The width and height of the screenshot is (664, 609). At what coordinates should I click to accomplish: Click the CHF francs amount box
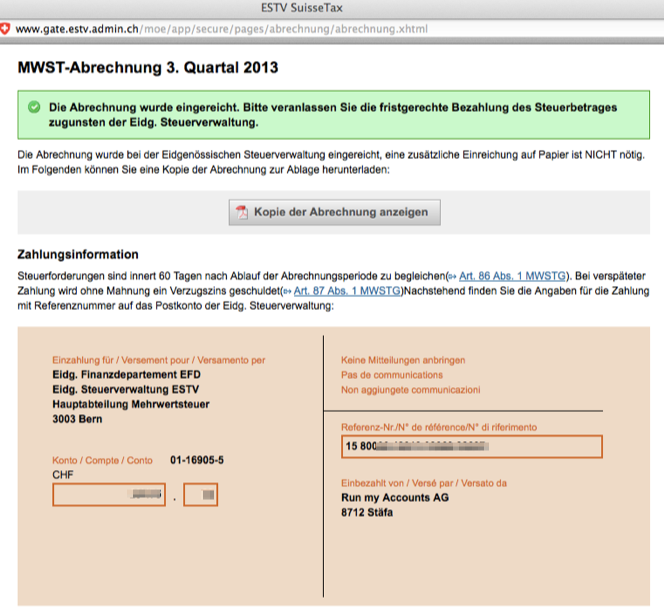tap(109, 495)
